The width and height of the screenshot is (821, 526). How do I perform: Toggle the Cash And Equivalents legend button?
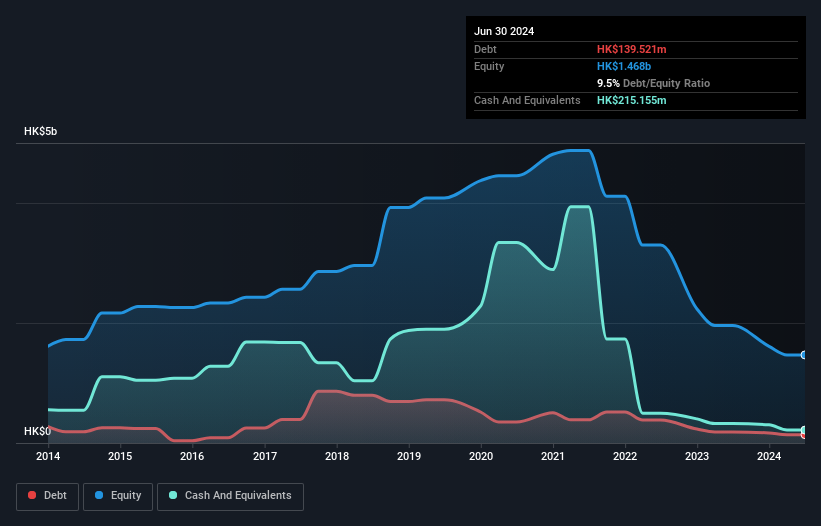(x=230, y=496)
